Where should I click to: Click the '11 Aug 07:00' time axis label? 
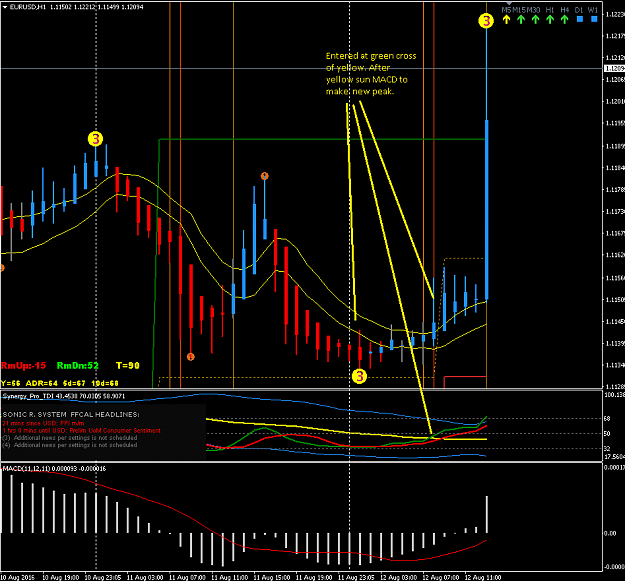[187, 577]
